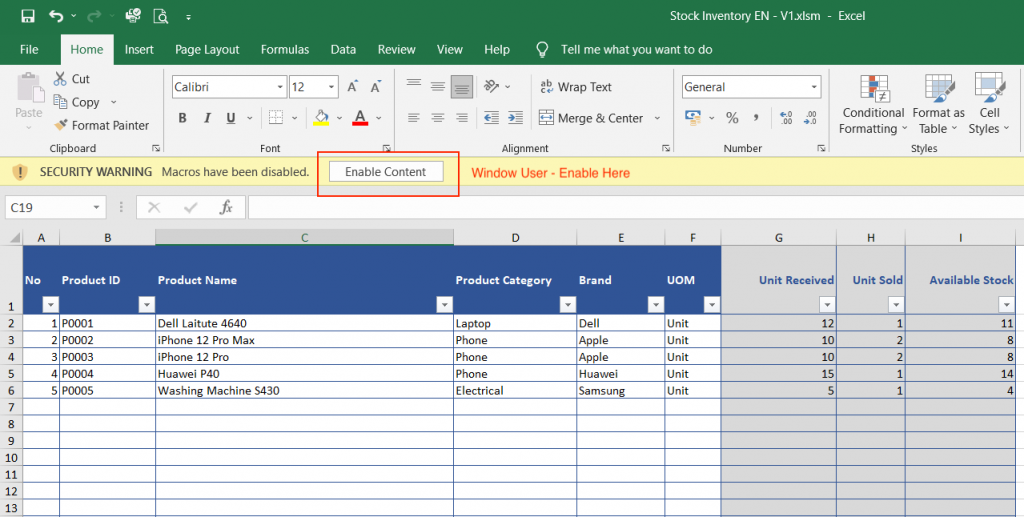Toggle Wrap Text

pyautogui.click(x=575, y=87)
